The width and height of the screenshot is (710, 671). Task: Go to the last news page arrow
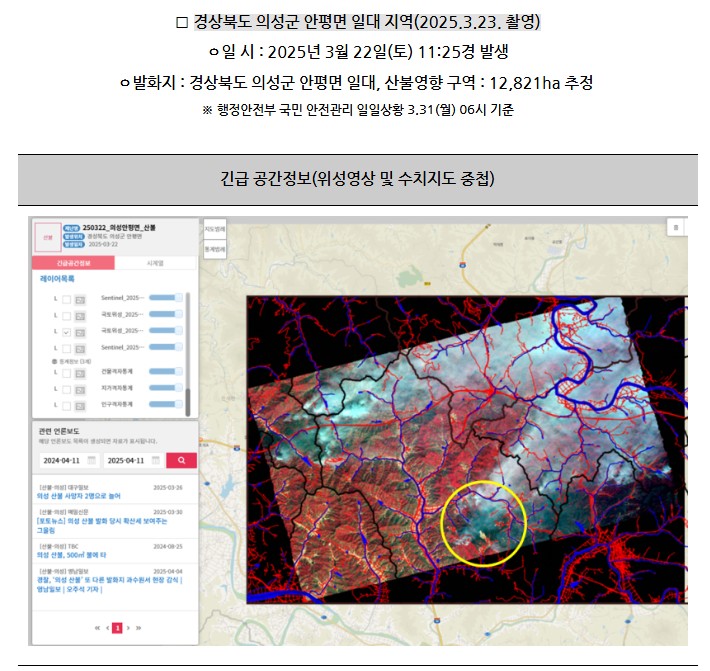coord(138,628)
